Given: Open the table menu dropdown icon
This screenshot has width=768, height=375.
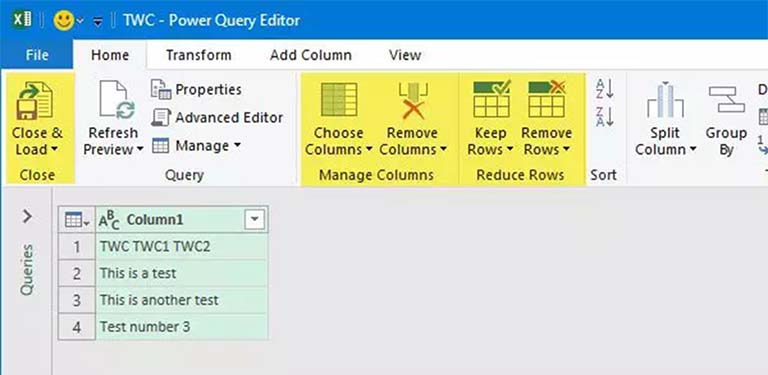Looking at the screenshot, I should point(77,221).
